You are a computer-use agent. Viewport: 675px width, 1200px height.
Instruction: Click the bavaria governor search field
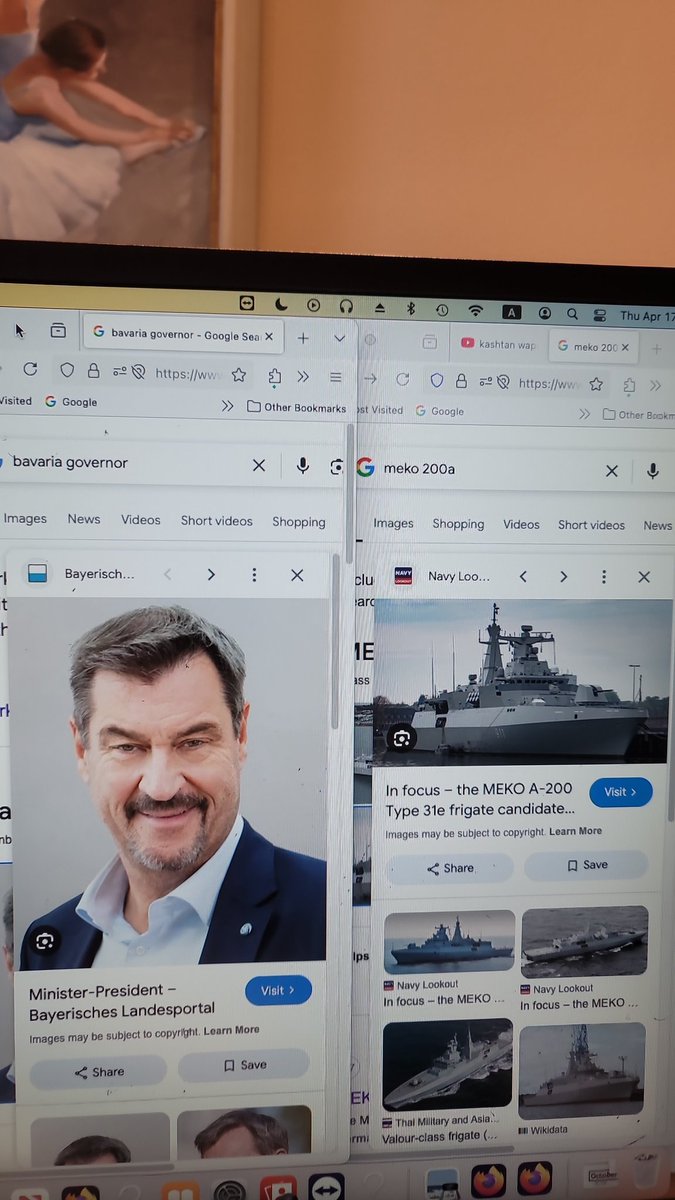125,463
